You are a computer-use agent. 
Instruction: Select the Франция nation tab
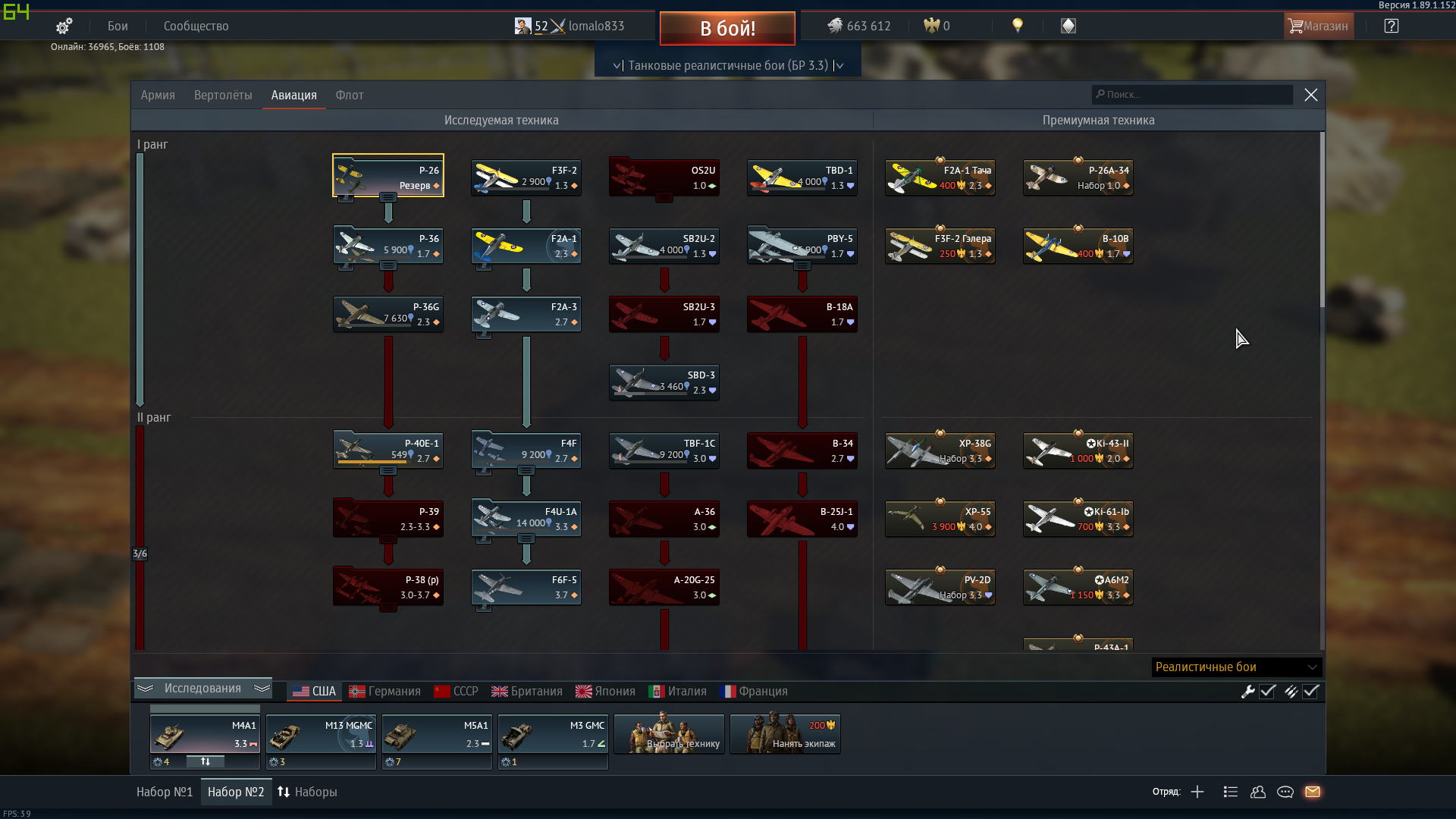click(x=754, y=692)
